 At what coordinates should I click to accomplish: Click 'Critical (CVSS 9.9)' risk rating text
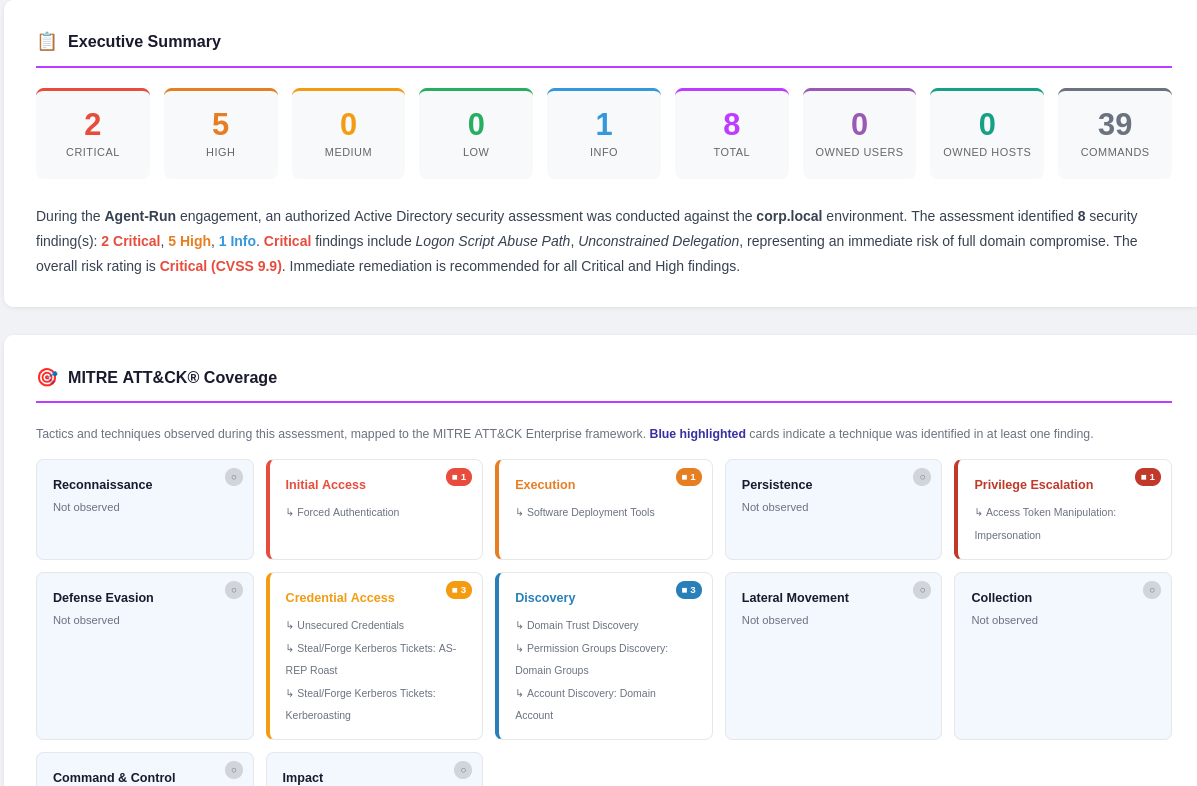221,266
